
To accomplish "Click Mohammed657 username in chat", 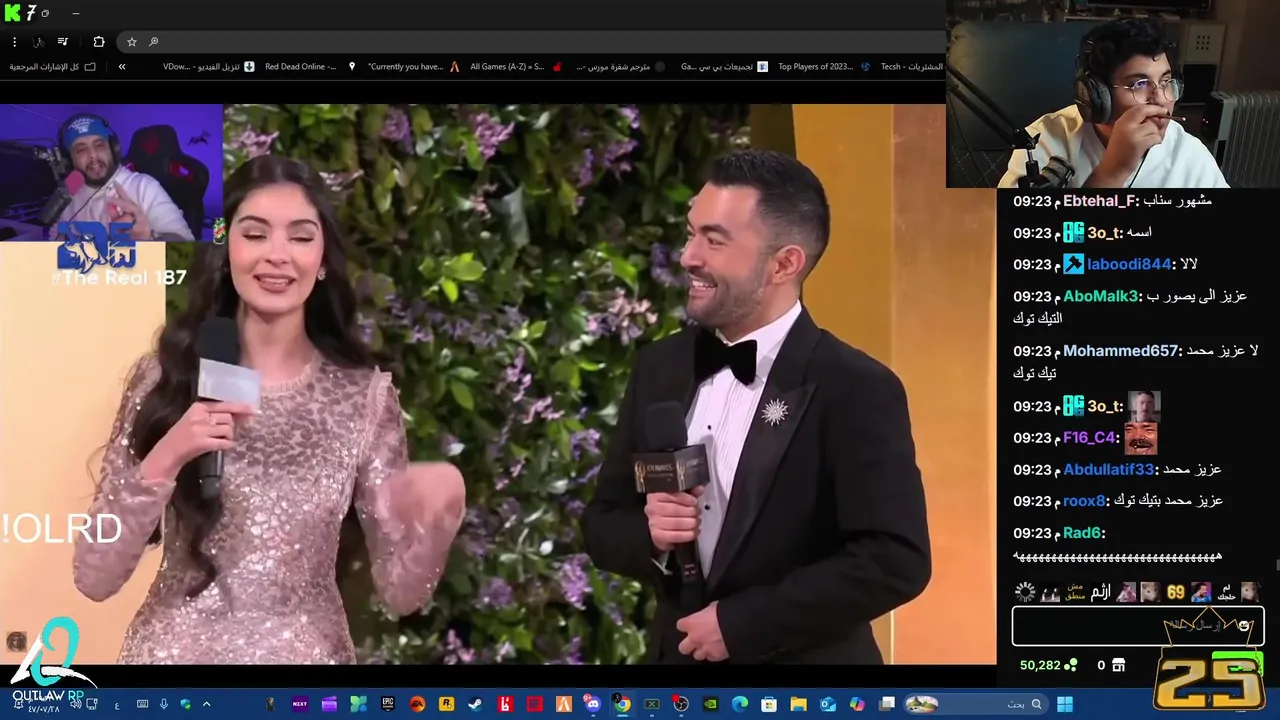I will click(x=1121, y=351).
